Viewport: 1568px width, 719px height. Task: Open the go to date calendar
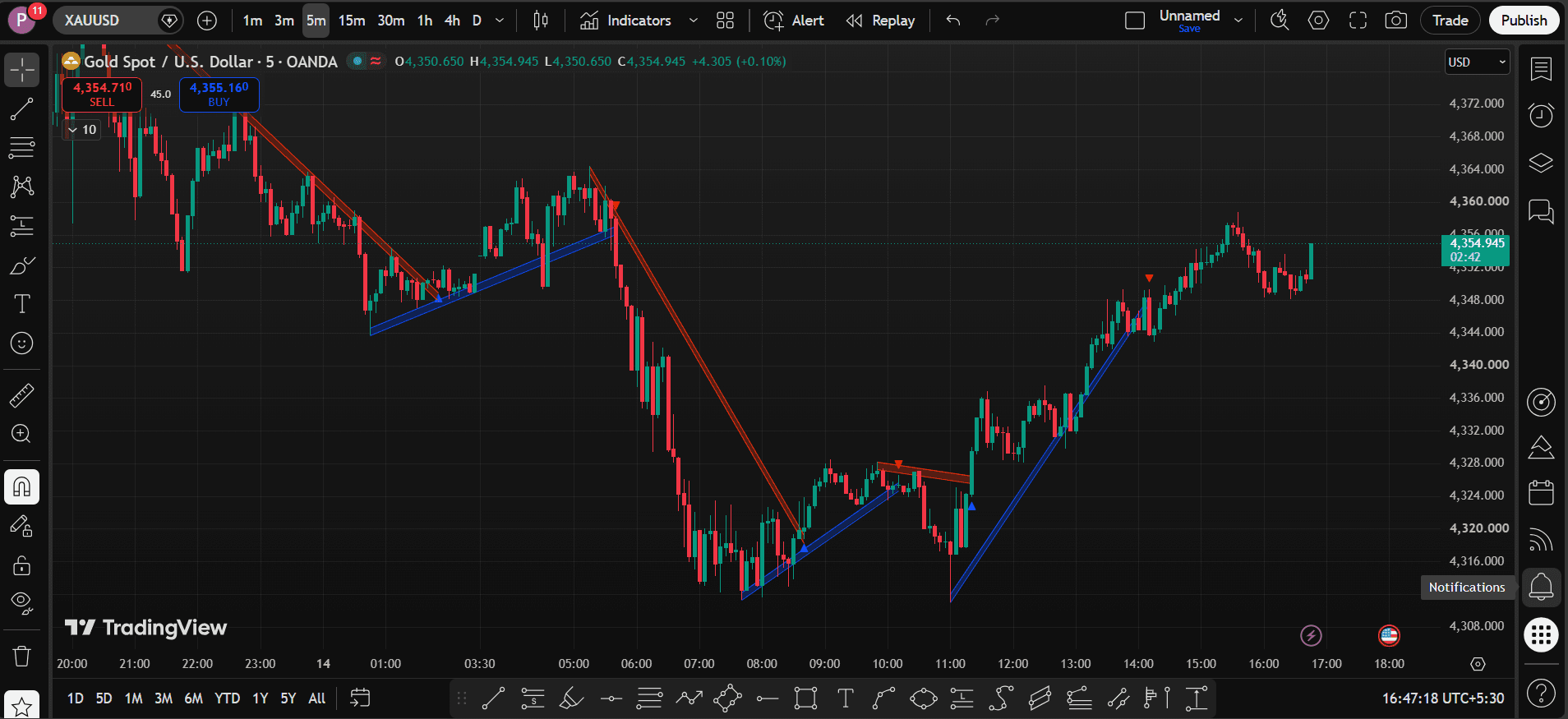(x=360, y=698)
